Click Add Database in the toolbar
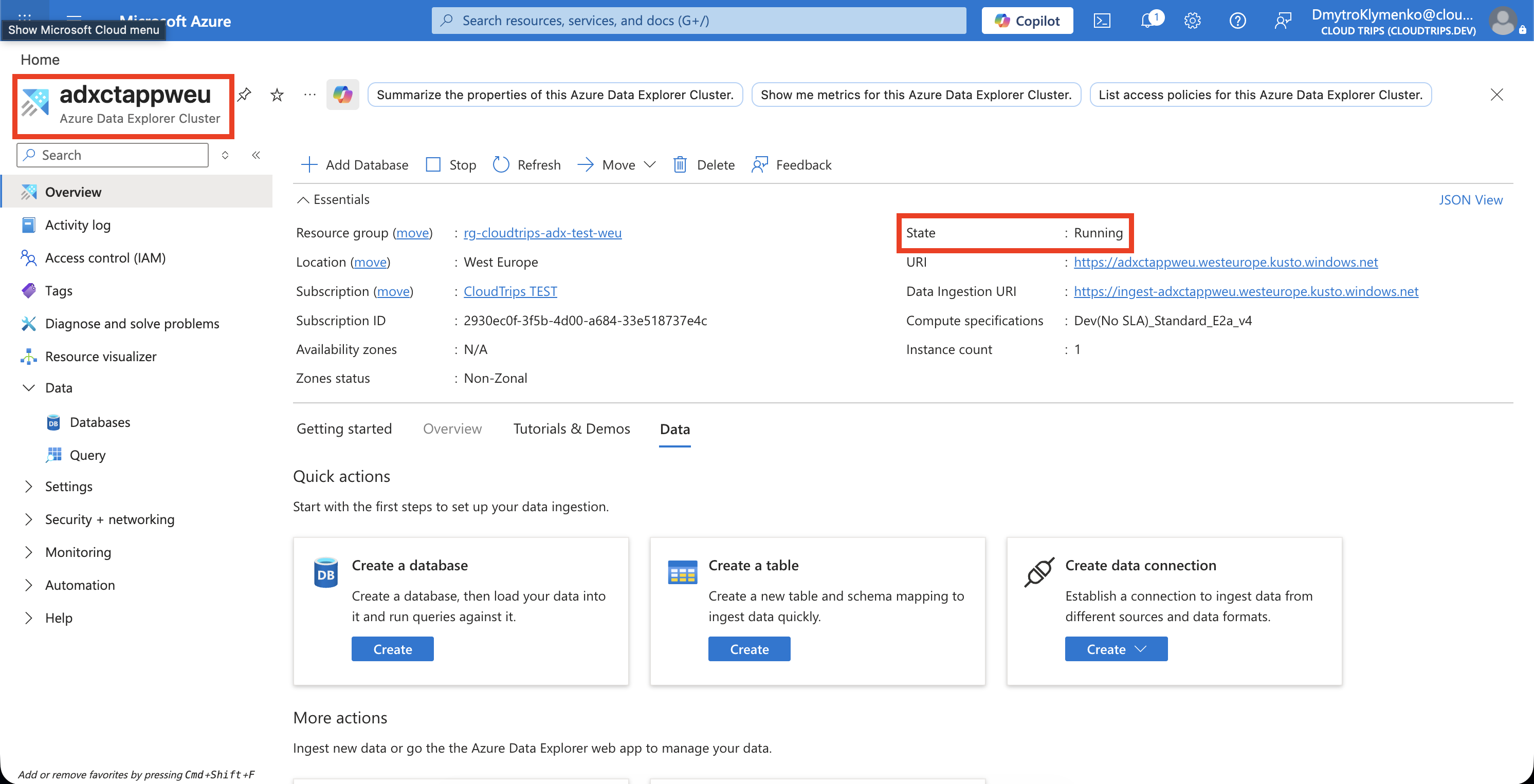Image resolution: width=1534 pixels, height=784 pixels. 355,165
